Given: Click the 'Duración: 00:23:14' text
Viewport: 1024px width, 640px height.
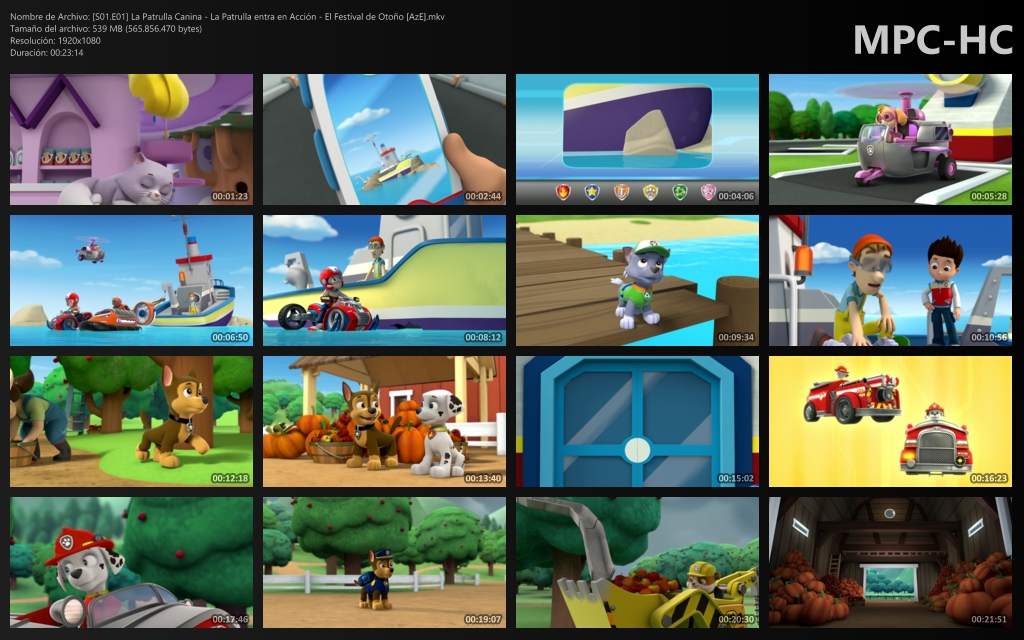Looking at the screenshot, I should (x=46, y=53).
